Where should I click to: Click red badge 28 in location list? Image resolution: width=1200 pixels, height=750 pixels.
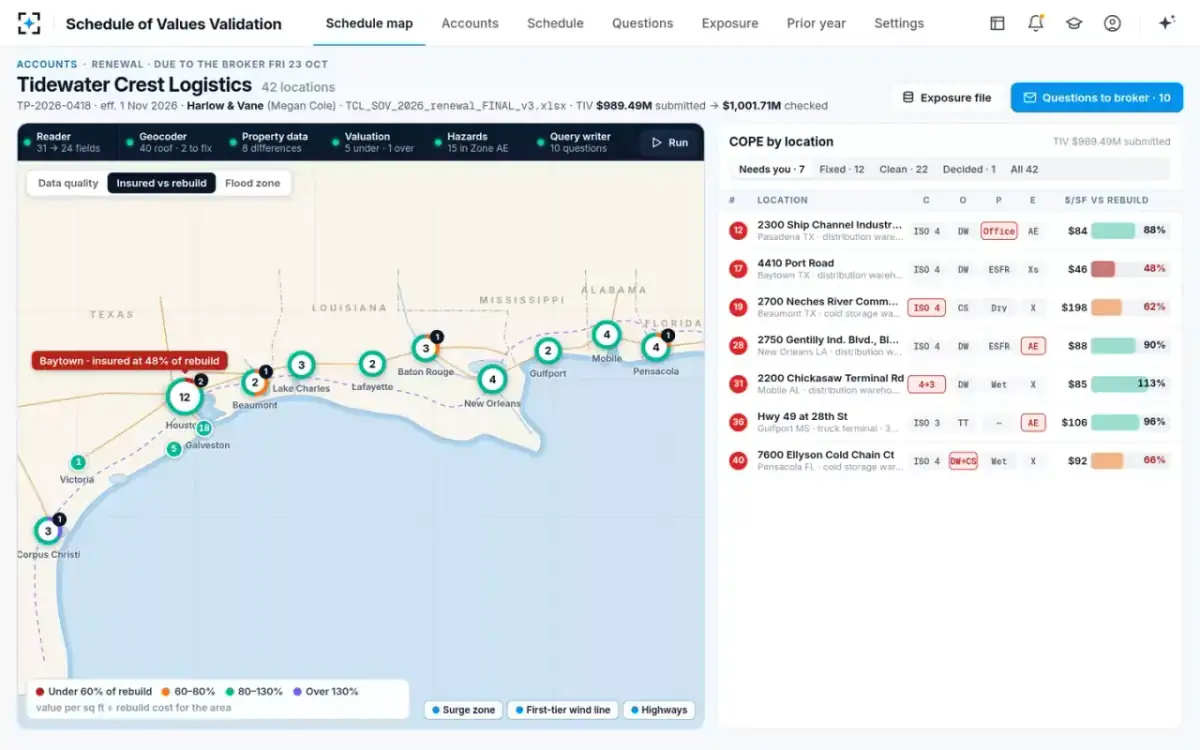coord(738,346)
